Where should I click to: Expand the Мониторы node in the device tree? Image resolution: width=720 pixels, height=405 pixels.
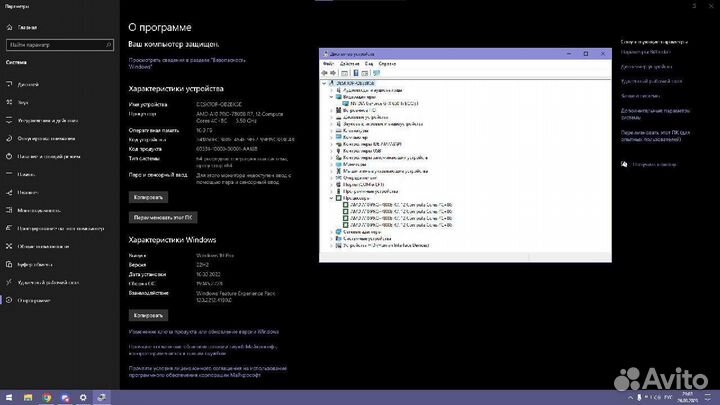pyautogui.click(x=332, y=164)
